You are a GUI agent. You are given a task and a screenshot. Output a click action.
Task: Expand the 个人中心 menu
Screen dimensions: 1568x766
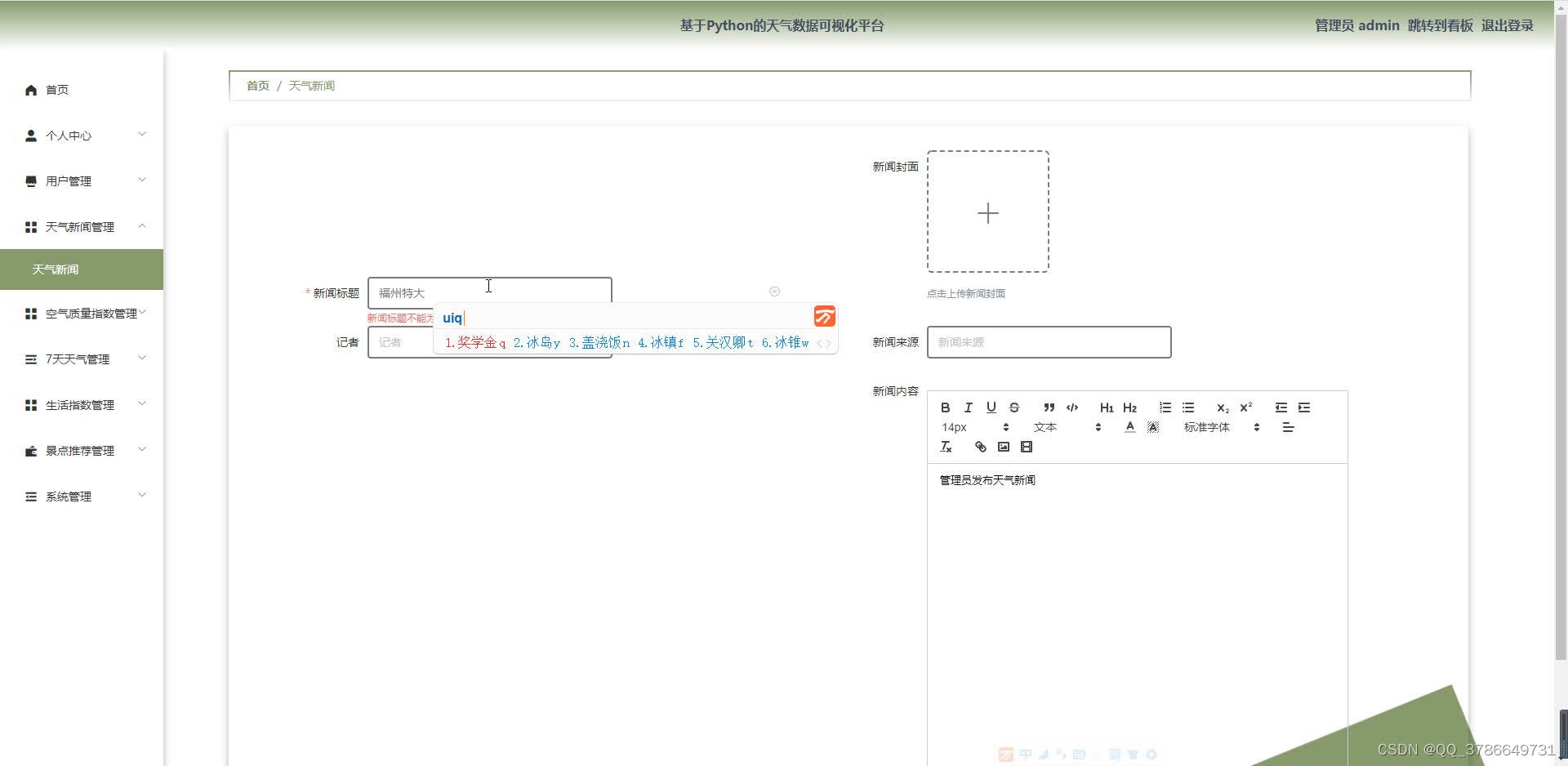82,136
